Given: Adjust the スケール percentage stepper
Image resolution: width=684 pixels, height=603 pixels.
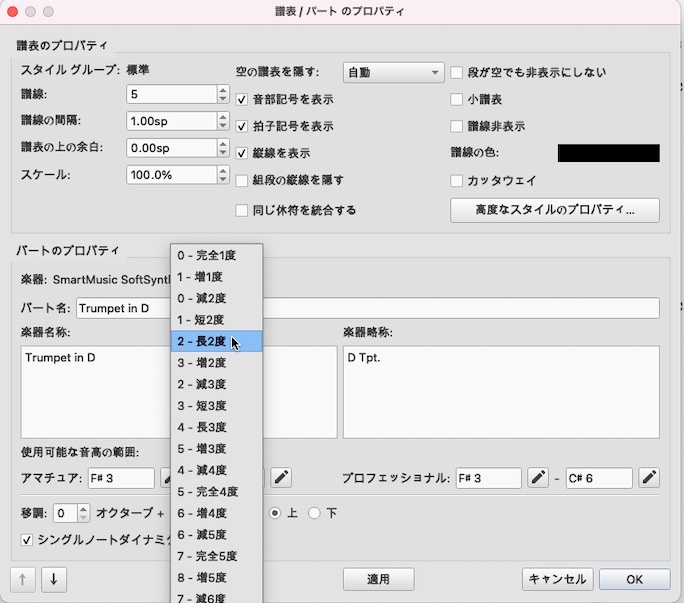Looking at the screenshot, I should tap(222, 175).
